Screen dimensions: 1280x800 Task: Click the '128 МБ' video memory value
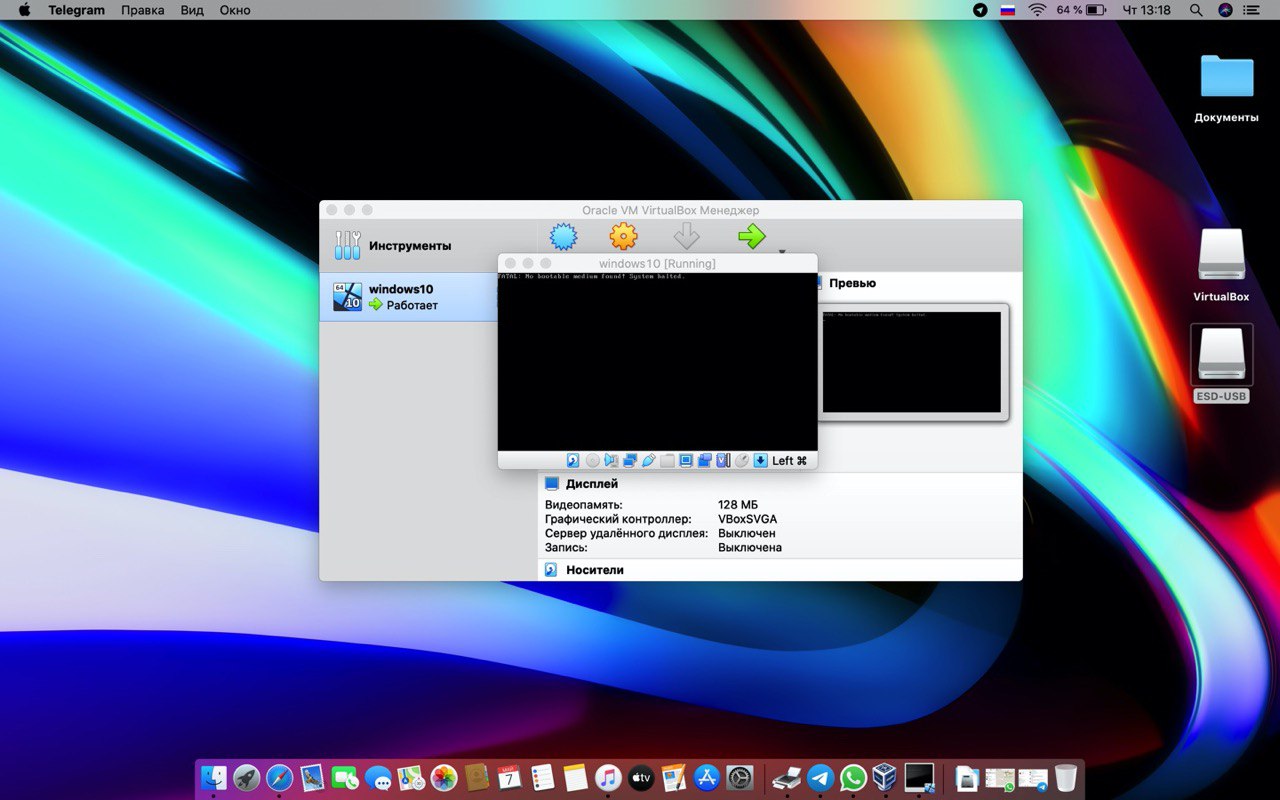point(738,505)
